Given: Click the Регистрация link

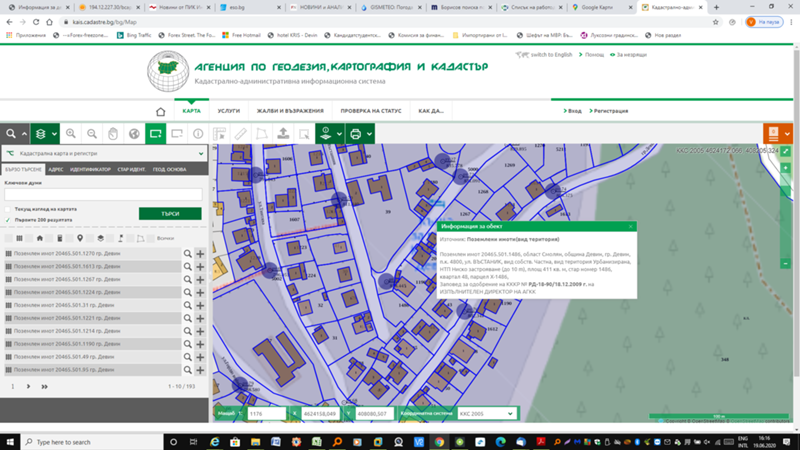Looking at the screenshot, I should pos(611,111).
